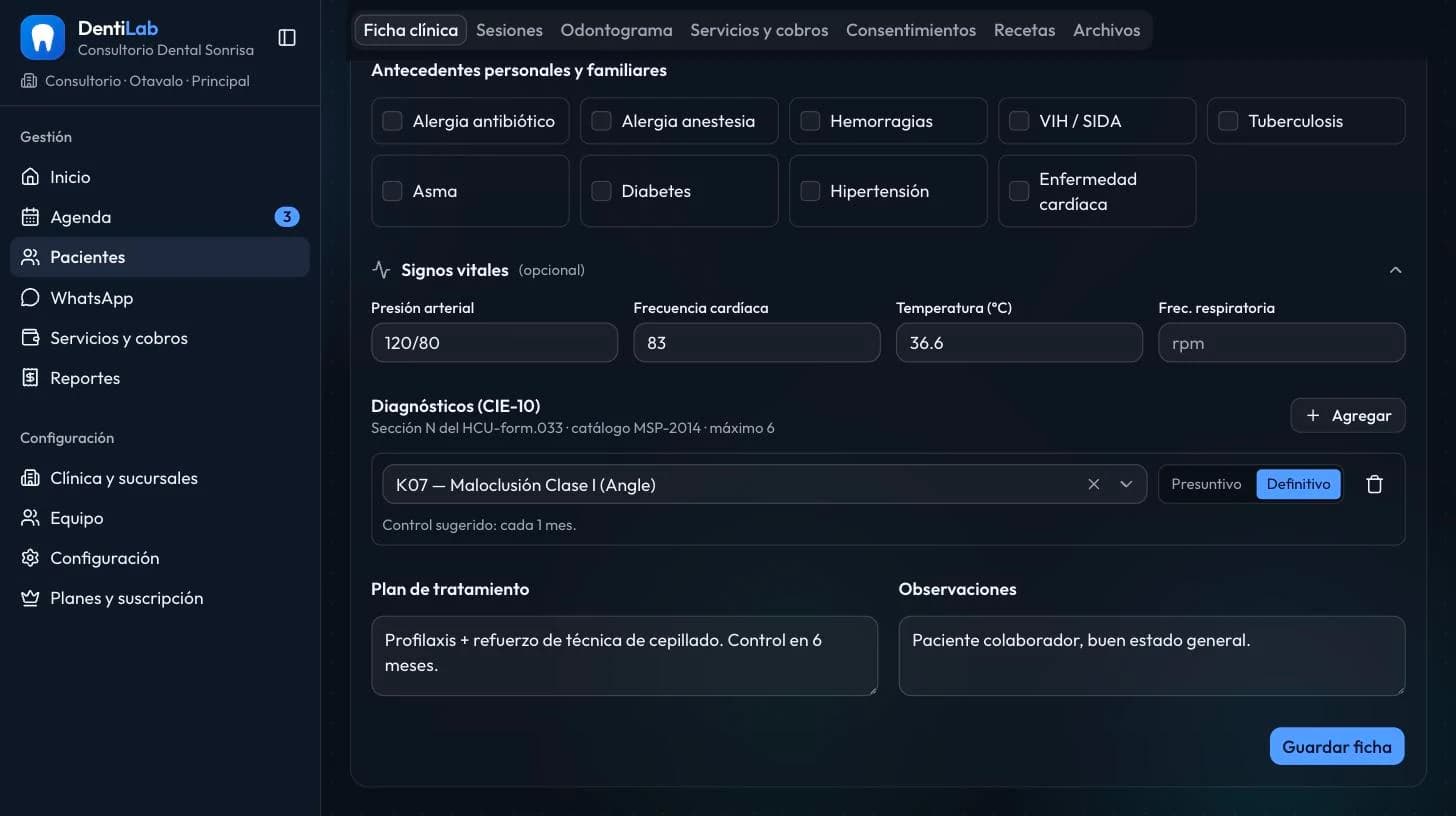Viewport: 1456px width, 816px height.
Task: Click the Temperatura input showing 36.6
Action: 1019,342
